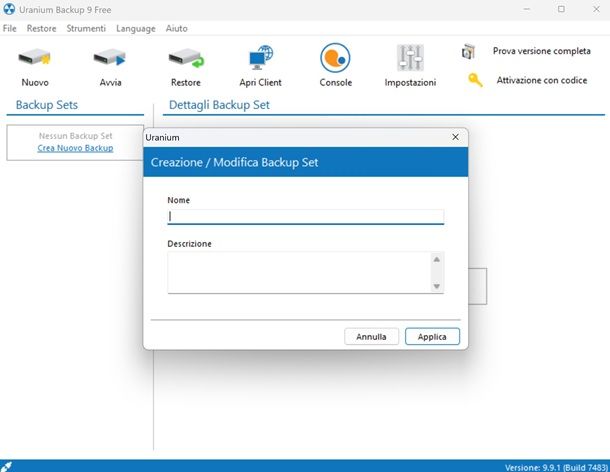610x472 pixels.
Task: Open Impostazioni settings sliders icon
Action: 410,58
